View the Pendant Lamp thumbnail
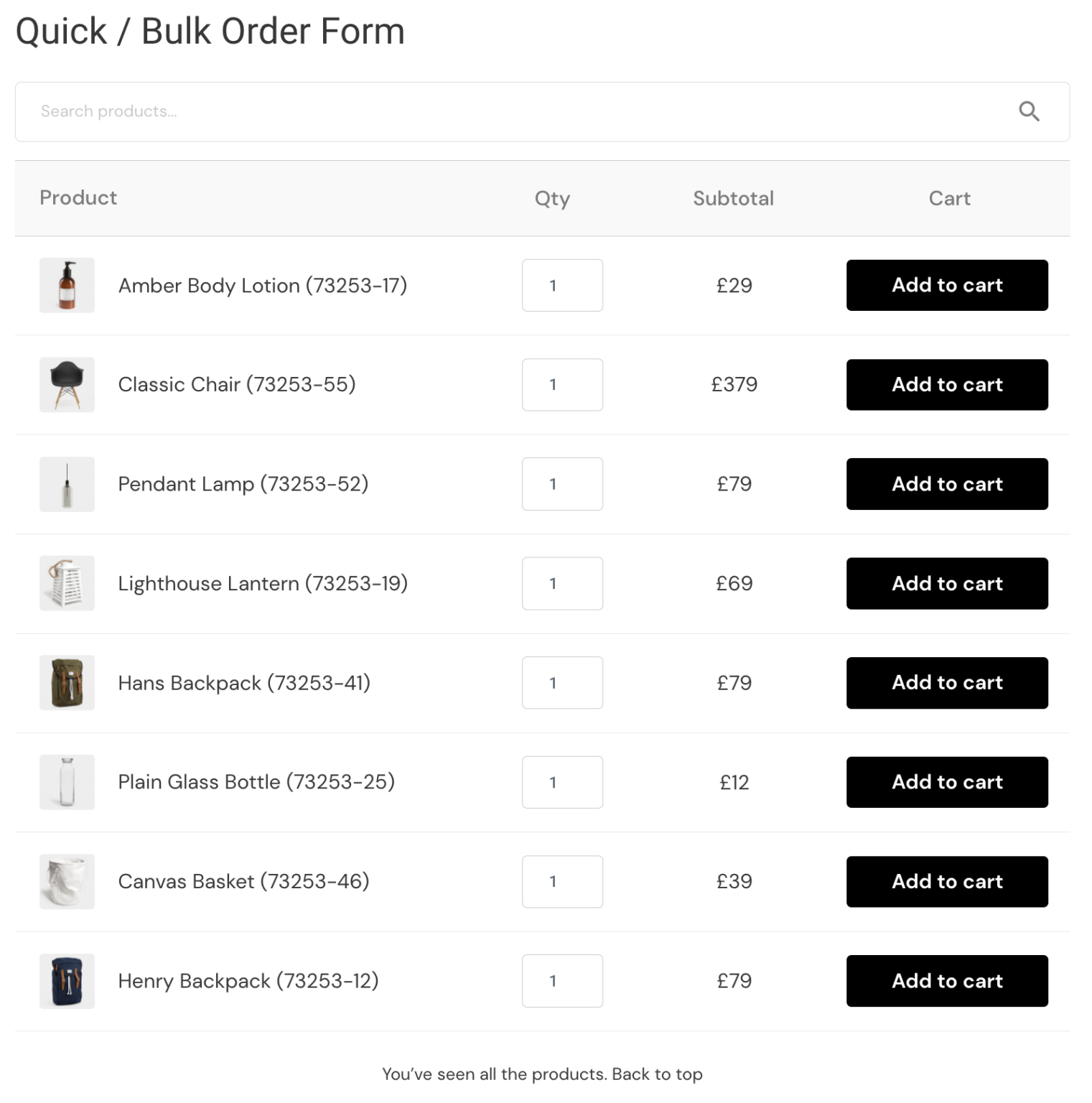Image resolution: width=1092 pixels, height=1103 pixels. pos(67,484)
